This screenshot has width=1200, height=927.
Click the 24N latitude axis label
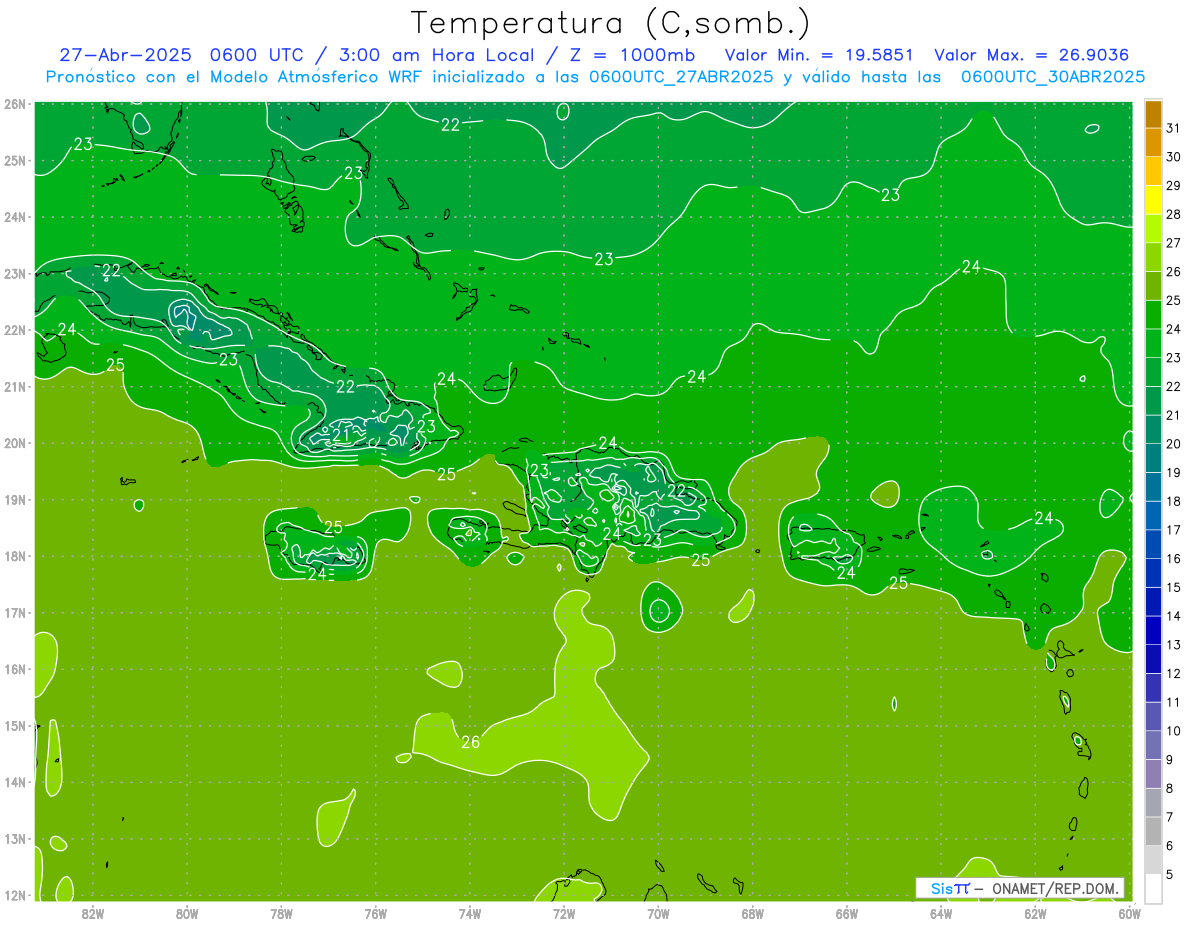point(15,217)
